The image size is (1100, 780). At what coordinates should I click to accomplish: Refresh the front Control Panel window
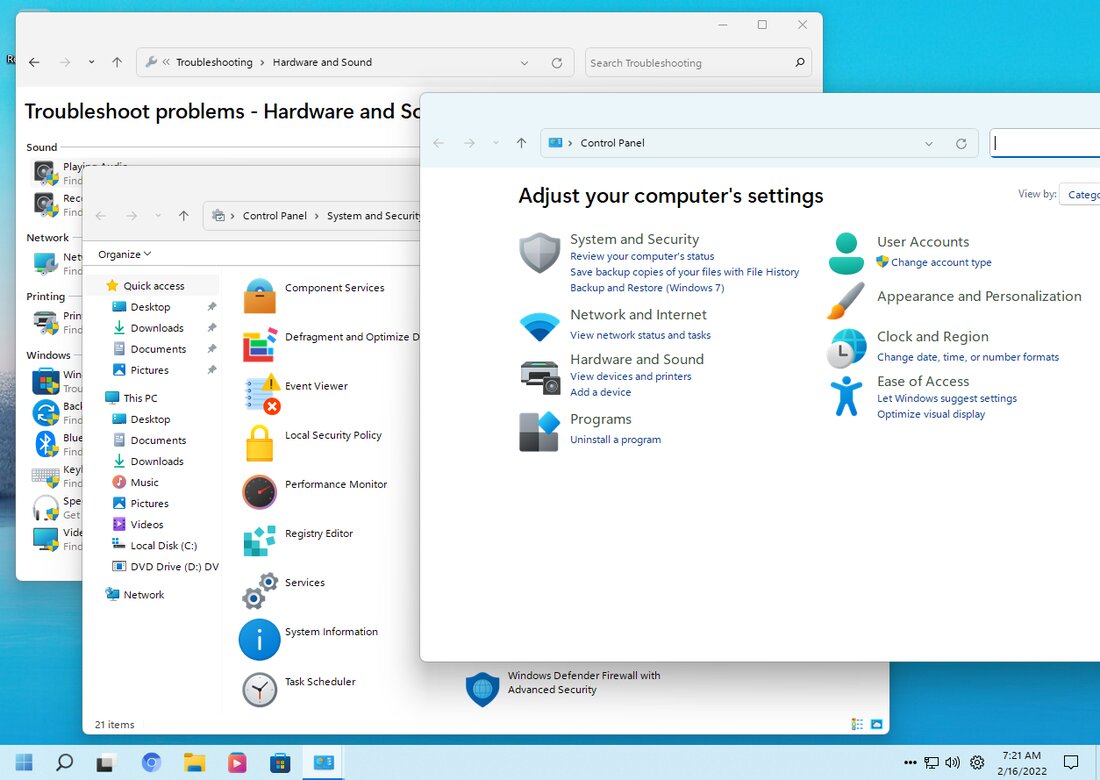coord(961,143)
